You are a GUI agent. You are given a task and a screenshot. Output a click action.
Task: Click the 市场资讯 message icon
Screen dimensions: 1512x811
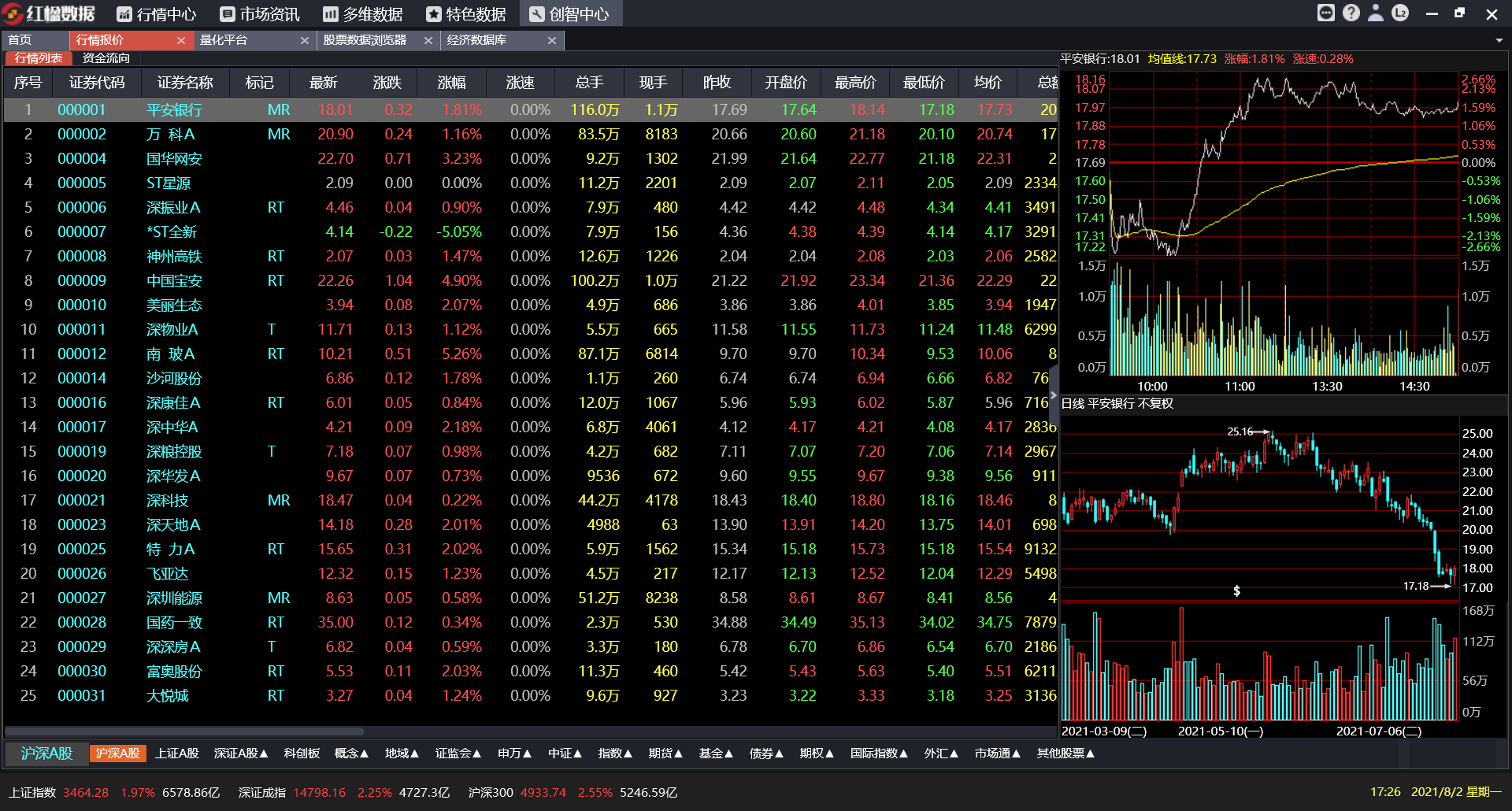[228, 14]
